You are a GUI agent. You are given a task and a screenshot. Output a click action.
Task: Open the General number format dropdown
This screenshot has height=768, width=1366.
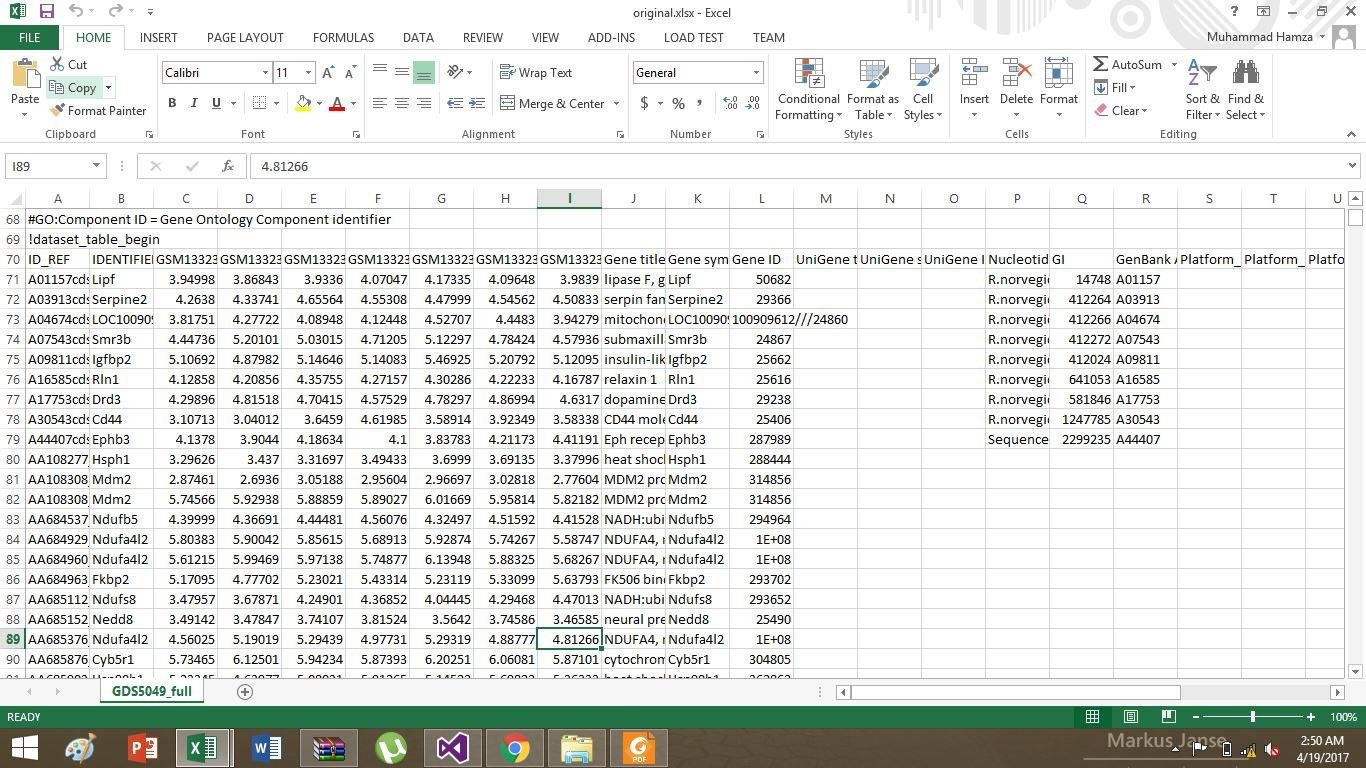point(756,73)
